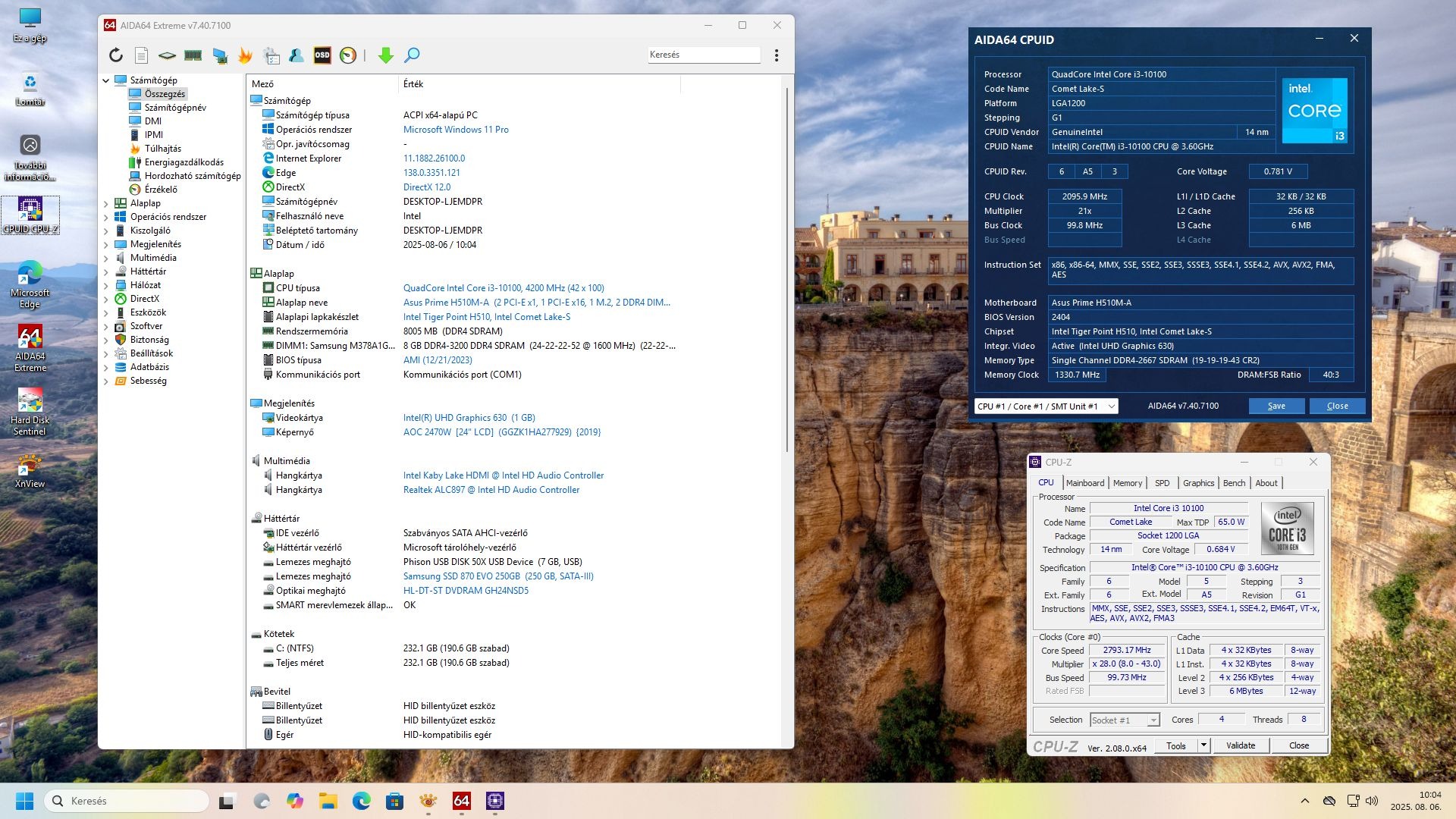Screen dimensions: 1456x819
Task: Open CPU-Z Tools dropdown arrow
Action: (x=1203, y=745)
